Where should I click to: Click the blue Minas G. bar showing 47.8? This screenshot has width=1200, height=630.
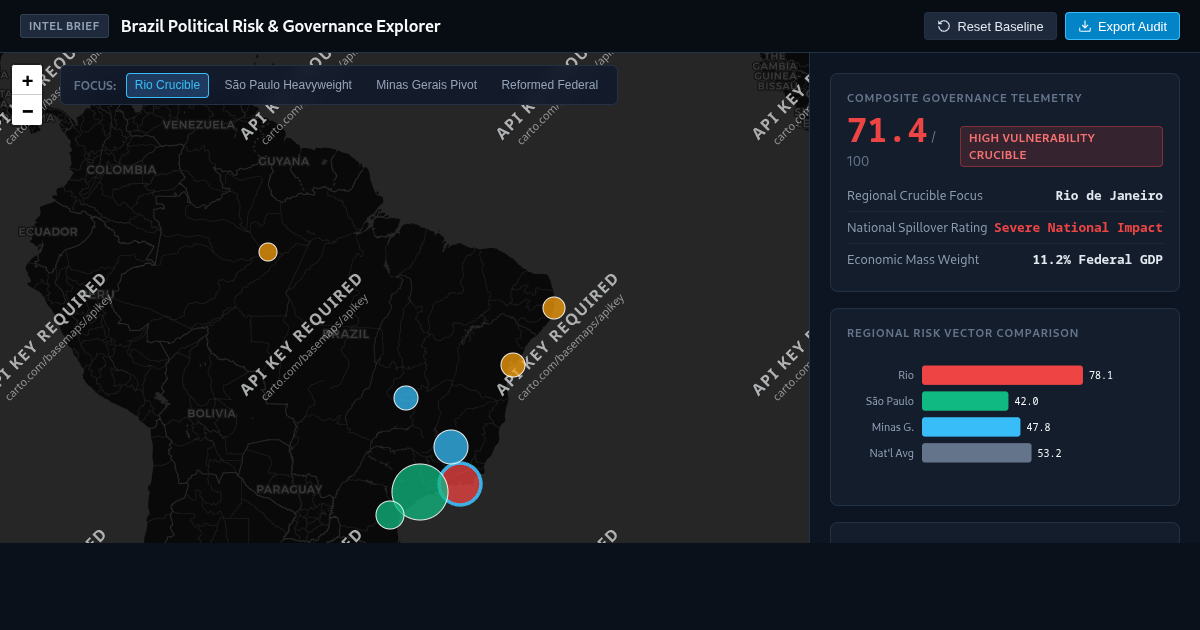(971, 427)
